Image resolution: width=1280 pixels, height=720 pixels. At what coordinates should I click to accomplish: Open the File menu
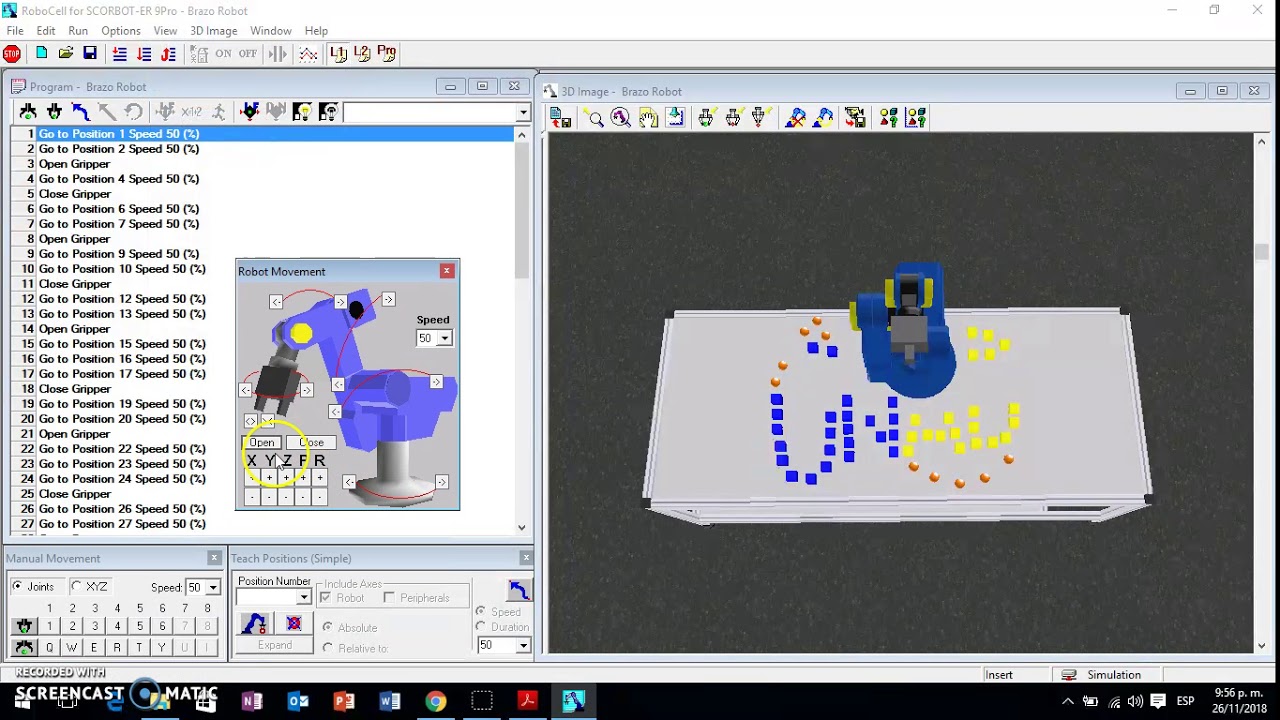pos(15,31)
